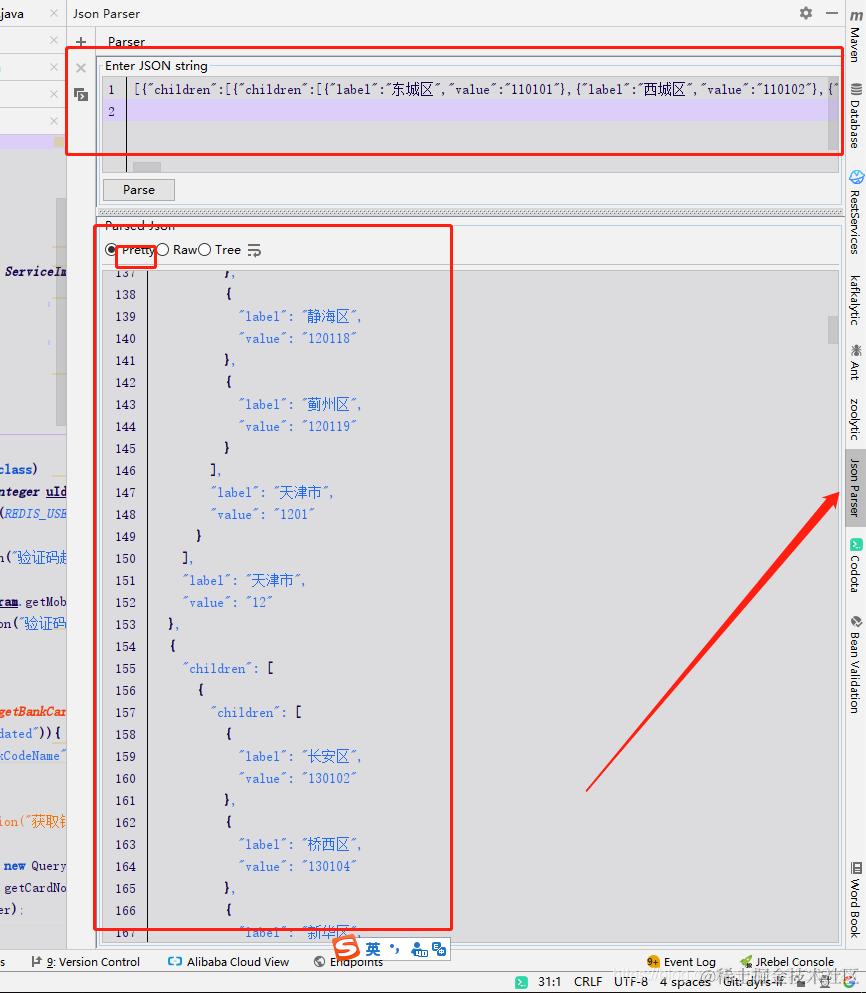Switch Sogou input language via 英 icon
This screenshot has height=993, width=866.
coord(373,949)
